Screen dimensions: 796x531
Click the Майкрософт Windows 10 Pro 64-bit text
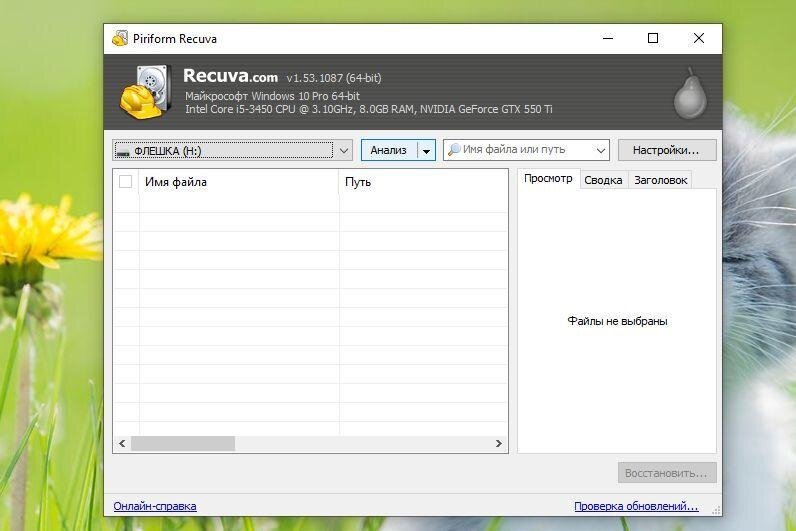pos(272,96)
